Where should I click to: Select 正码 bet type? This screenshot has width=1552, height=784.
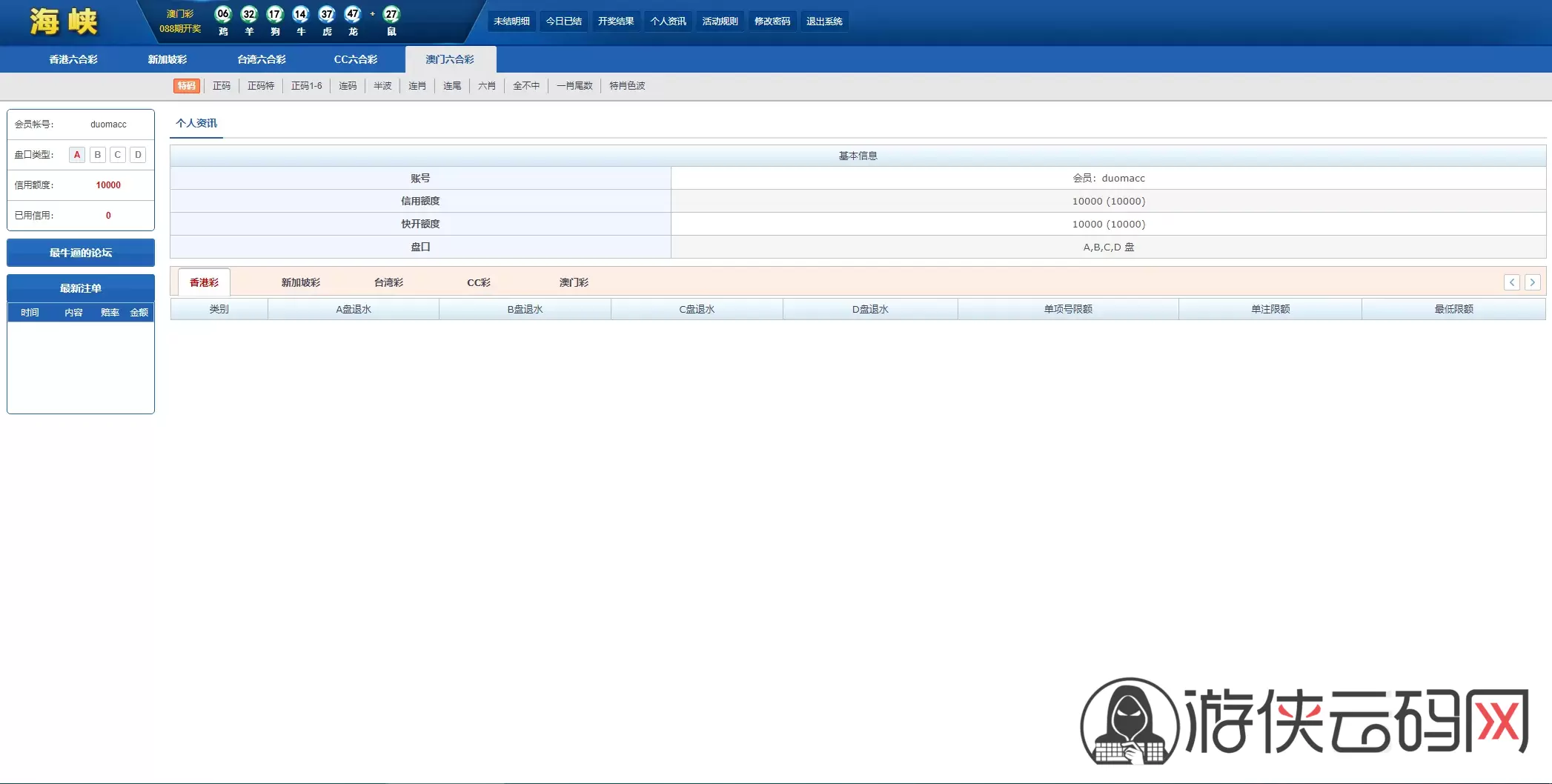(x=222, y=86)
